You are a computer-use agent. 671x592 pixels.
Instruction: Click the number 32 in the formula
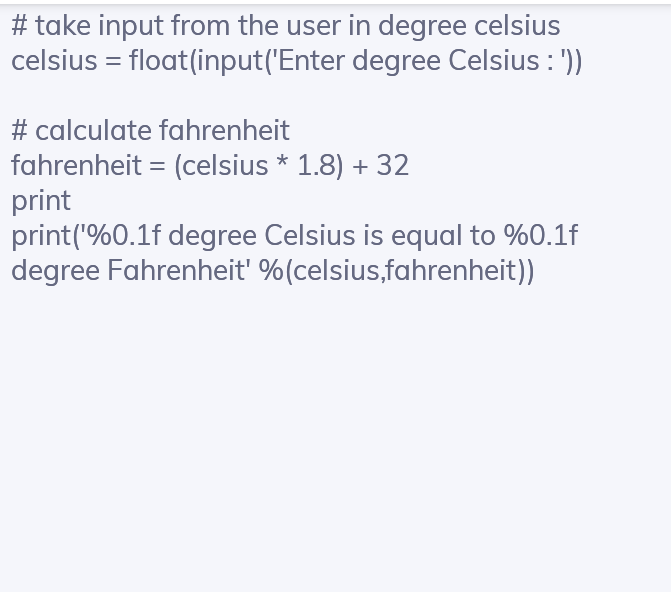pyautogui.click(x=392, y=165)
